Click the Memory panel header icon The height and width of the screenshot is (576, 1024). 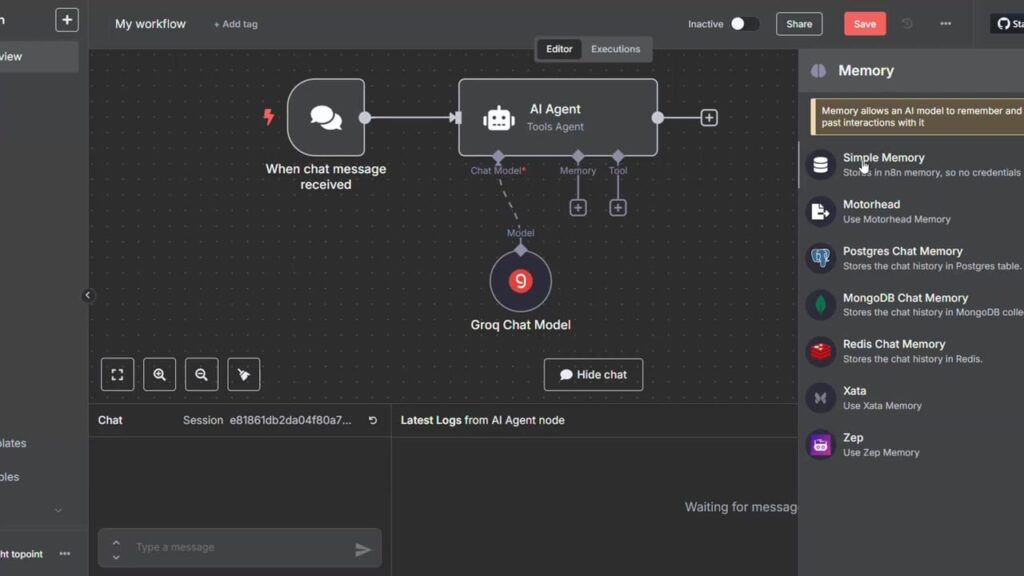point(818,71)
